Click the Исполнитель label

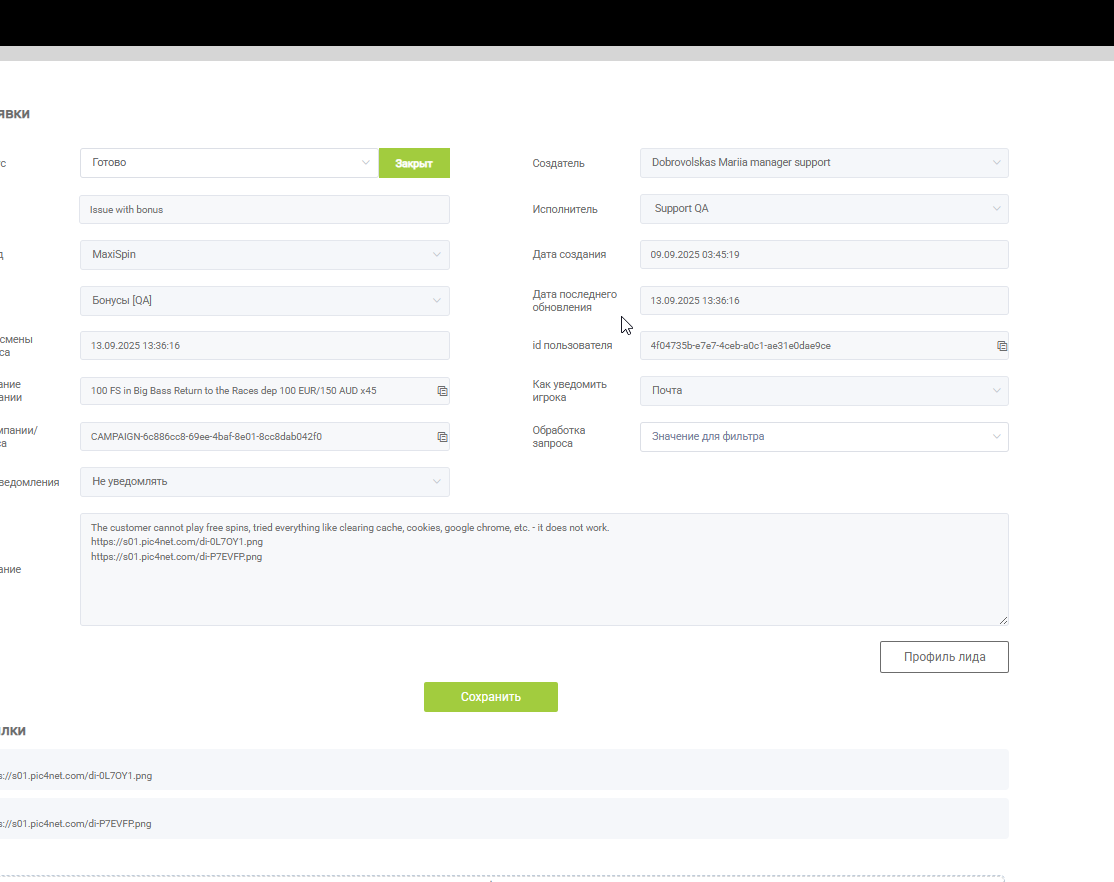(565, 210)
